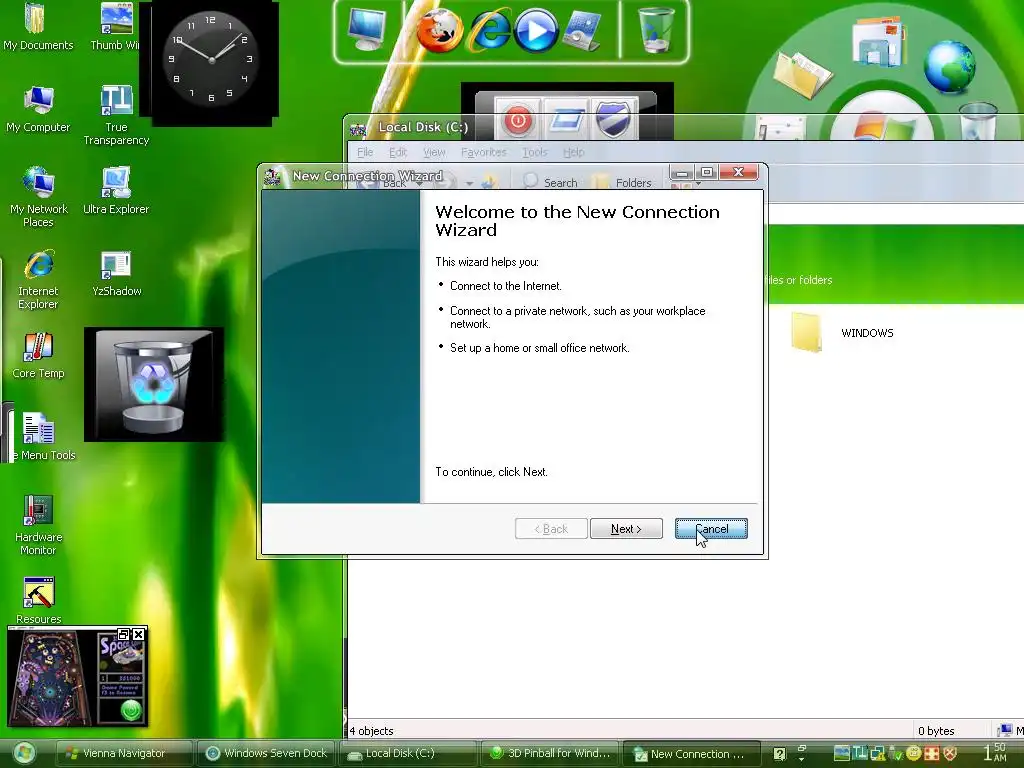Click the recycle bin in top dock
The height and width of the screenshot is (768, 1024).
pos(655,29)
